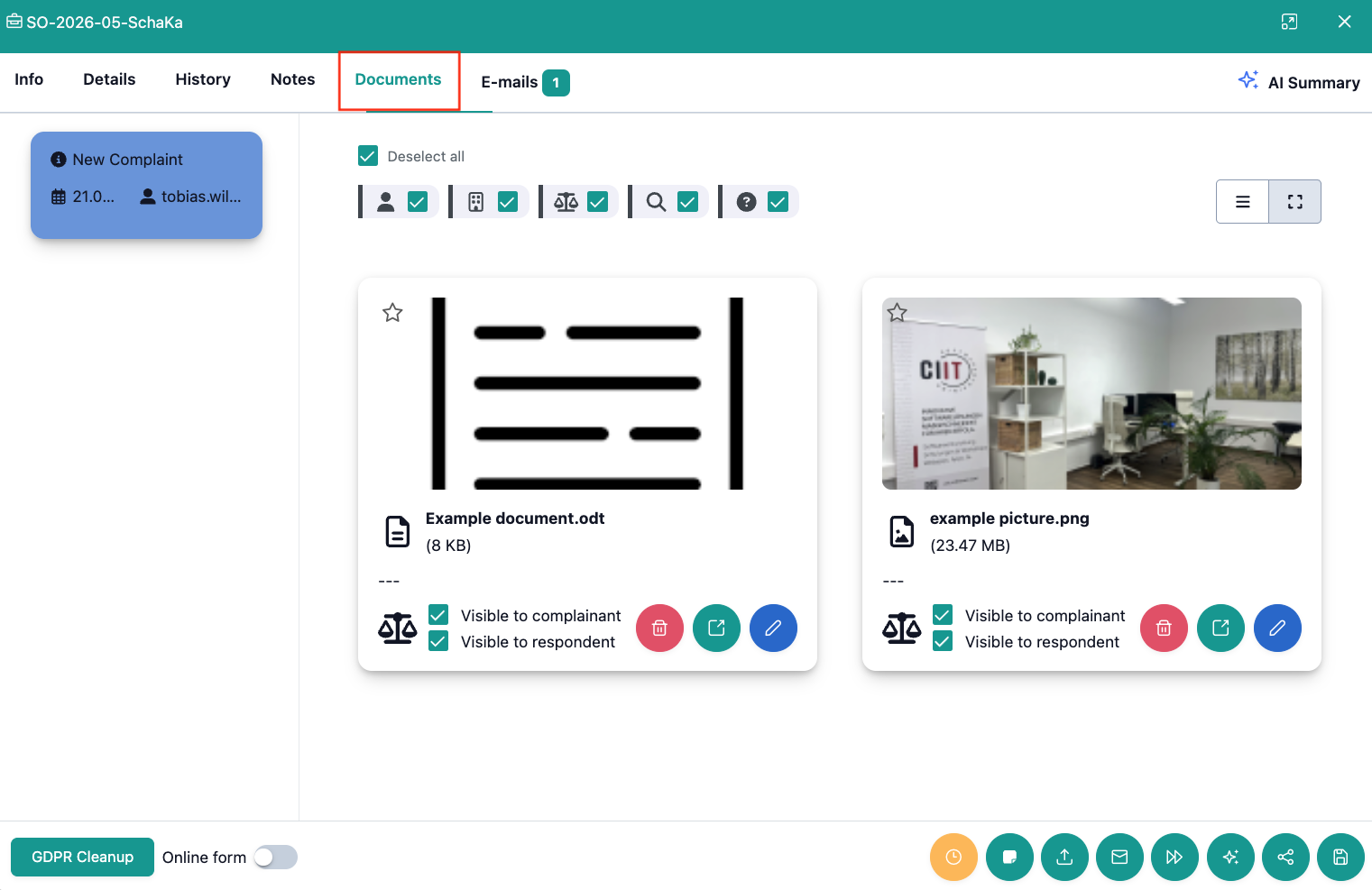The image size is (1372, 890).
Task: Click the Example document.odt file name
Action: [x=515, y=518]
